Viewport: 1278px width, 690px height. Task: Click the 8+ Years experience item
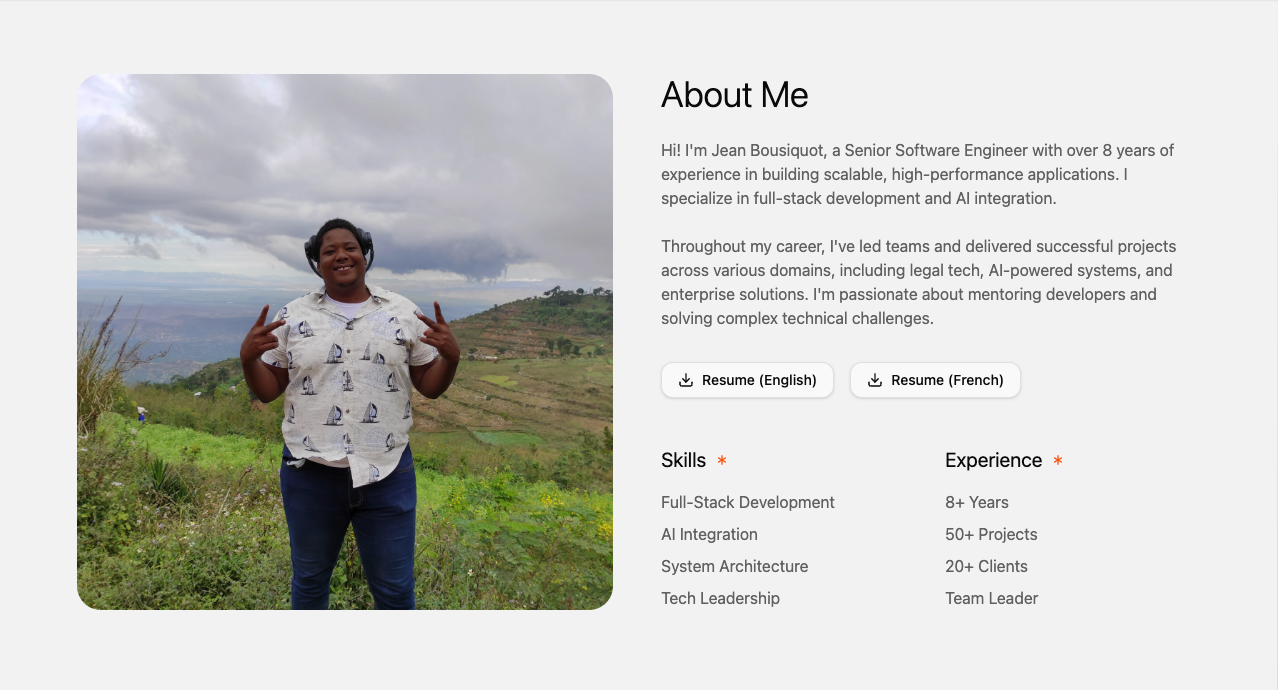pos(977,502)
